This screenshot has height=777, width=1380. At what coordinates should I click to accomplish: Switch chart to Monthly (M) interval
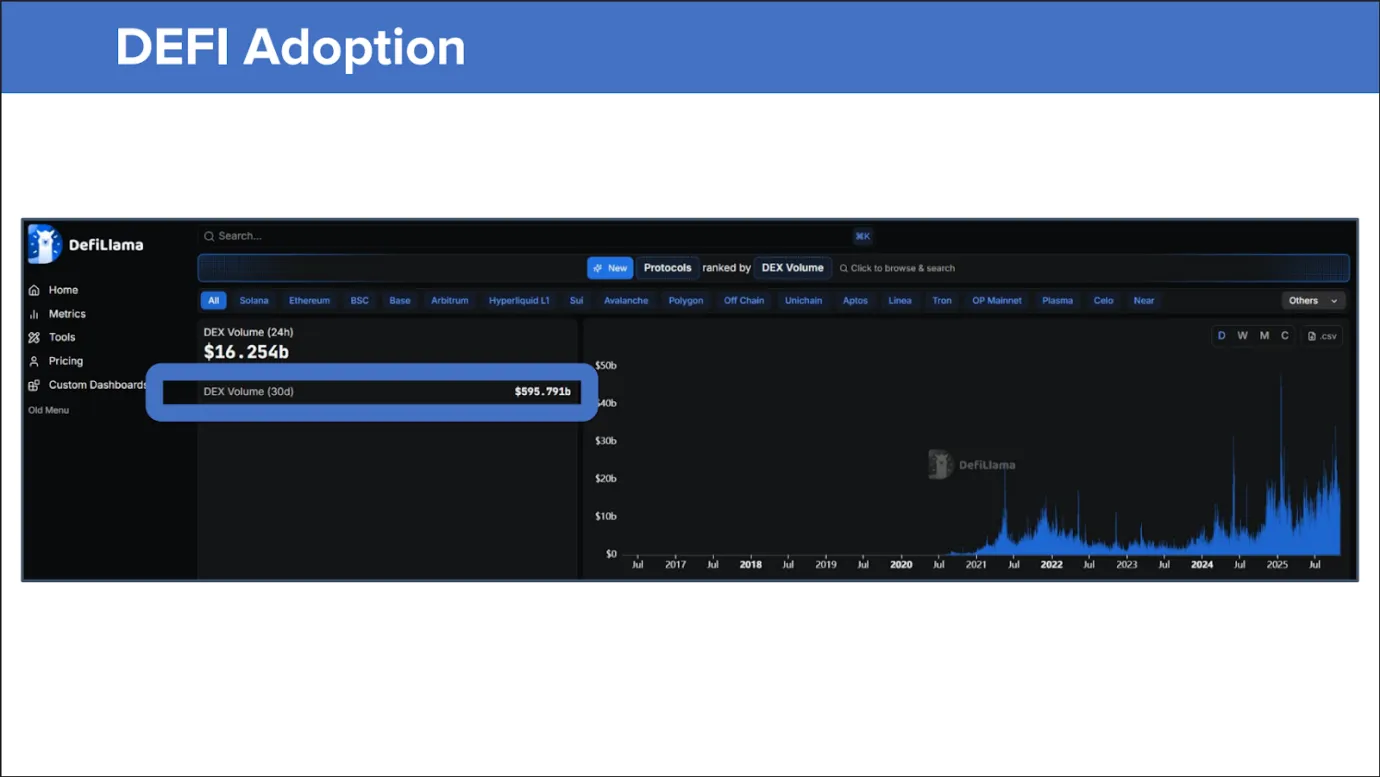1264,336
